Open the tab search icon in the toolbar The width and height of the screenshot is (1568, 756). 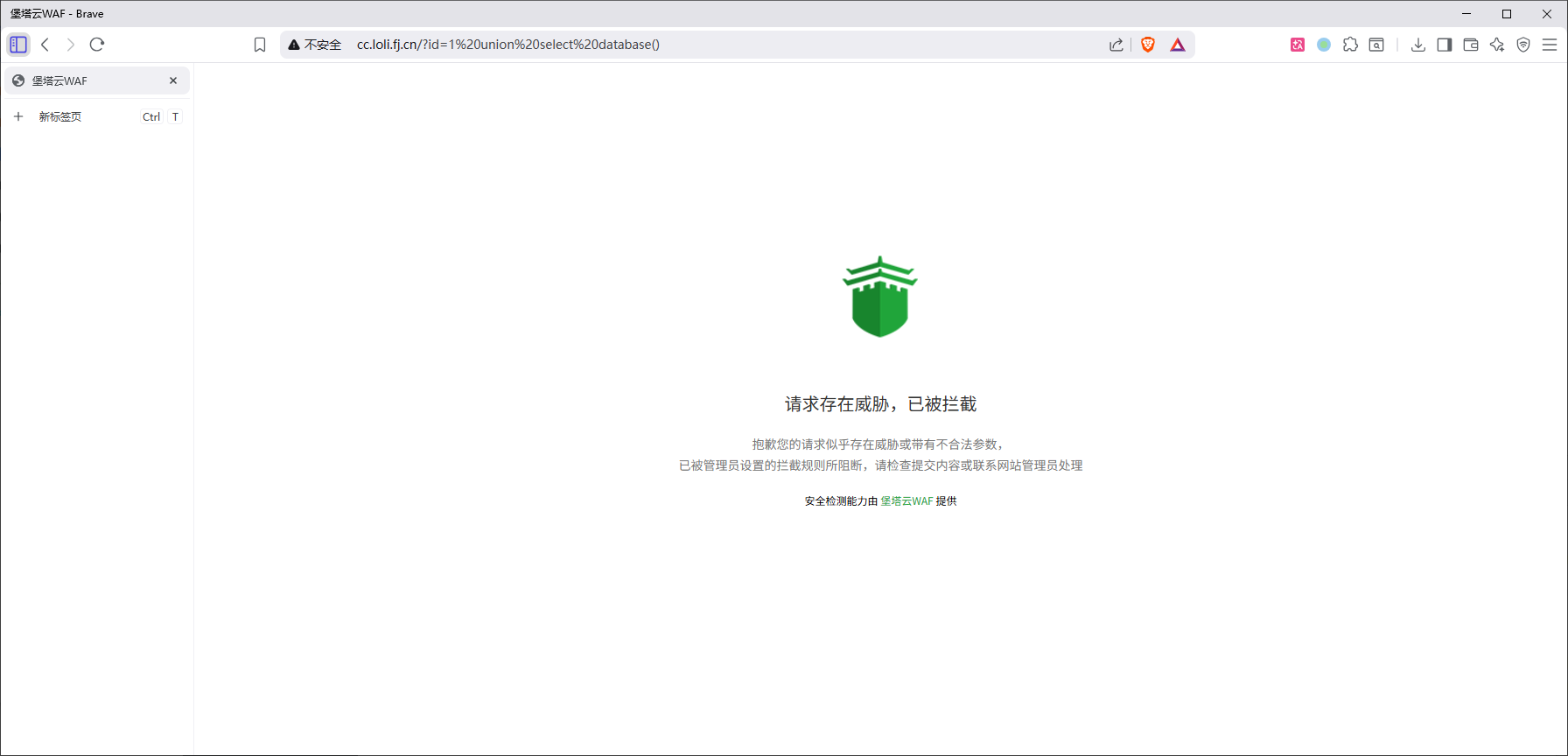(1376, 45)
